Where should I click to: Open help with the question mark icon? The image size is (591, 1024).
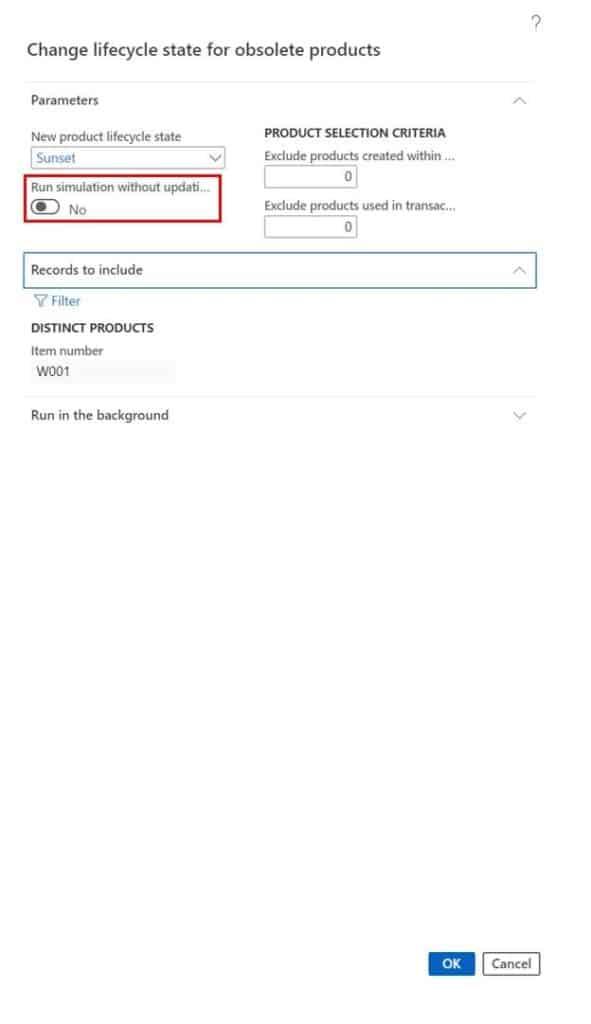coord(535,24)
